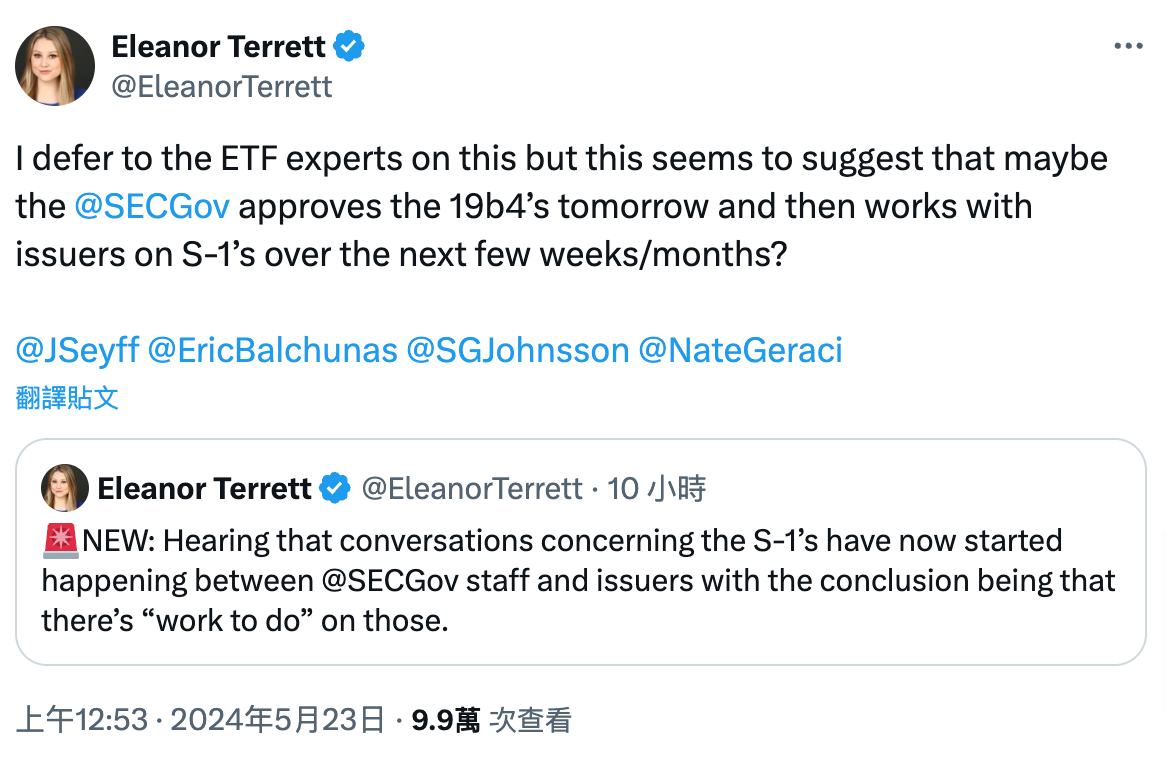Open the @SECGov mention in the main tweet
This screenshot has width=1166, height=764.
(152, 206)
